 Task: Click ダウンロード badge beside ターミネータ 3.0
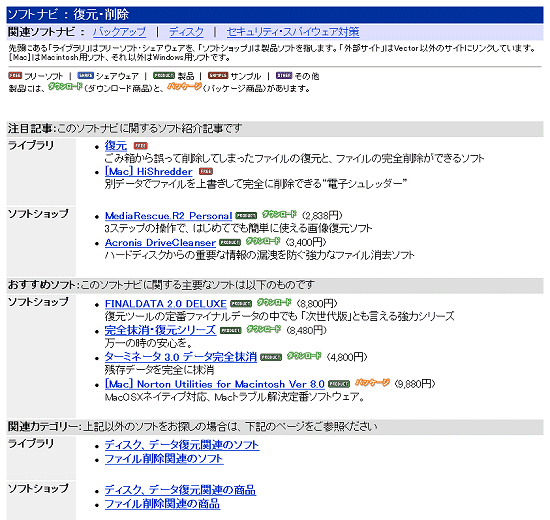[x=304, y=355]
